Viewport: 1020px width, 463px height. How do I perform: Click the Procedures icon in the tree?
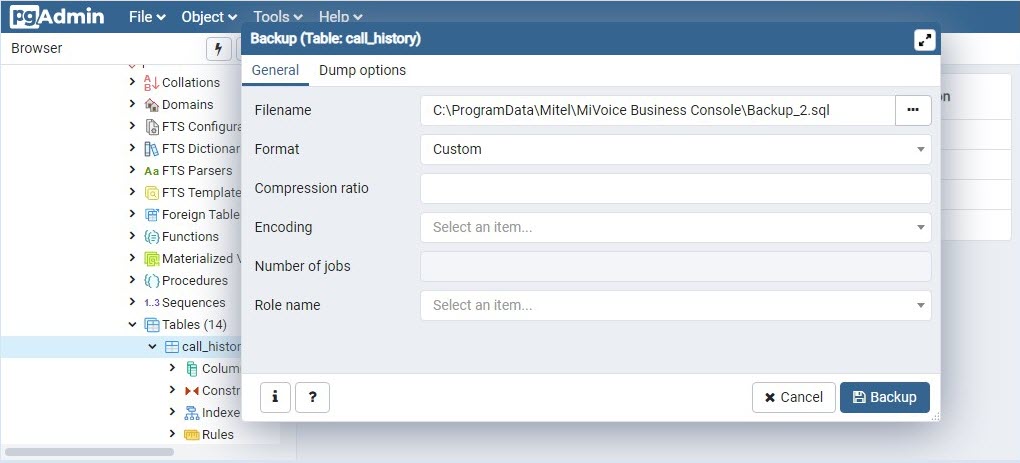[152, 280]
